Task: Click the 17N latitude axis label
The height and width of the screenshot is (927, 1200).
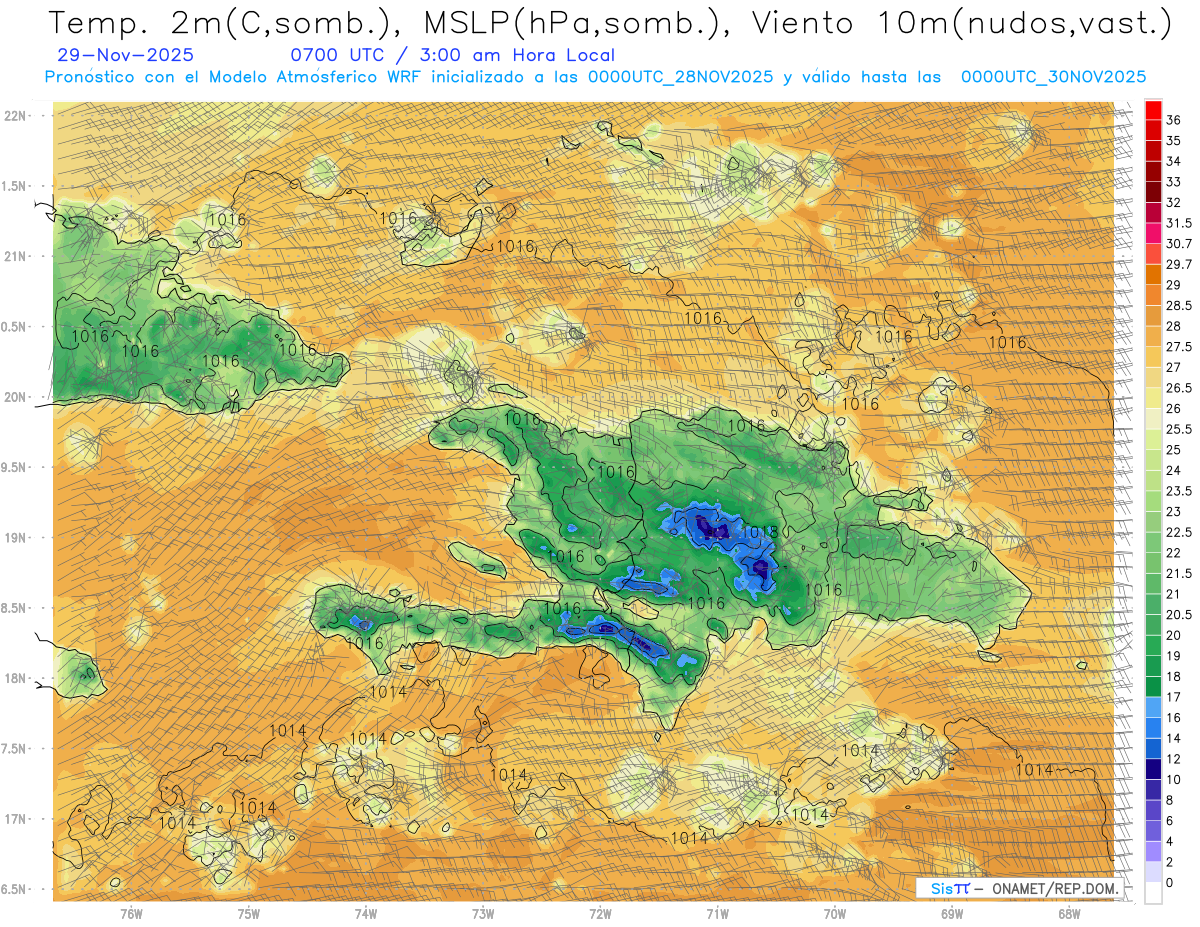Action: coord(15,819)
